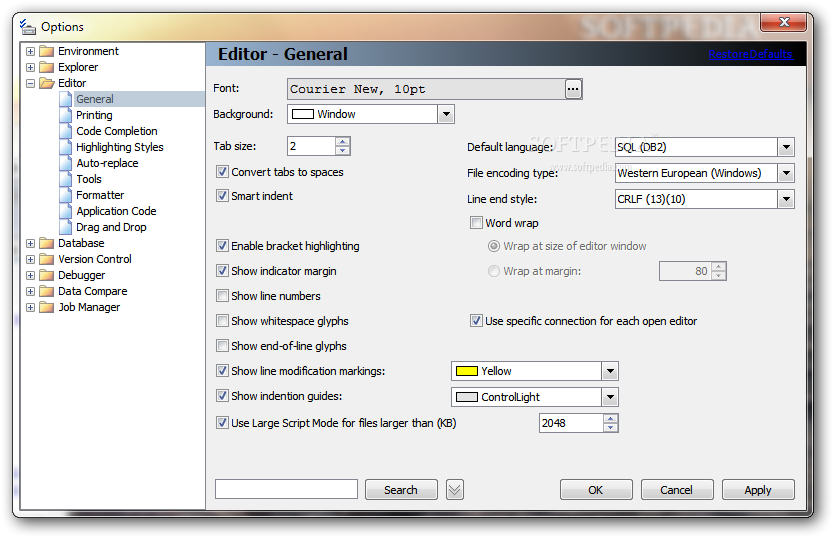
Task: Open the ControlLight guide color dropdown
Action: click(610, 397)
